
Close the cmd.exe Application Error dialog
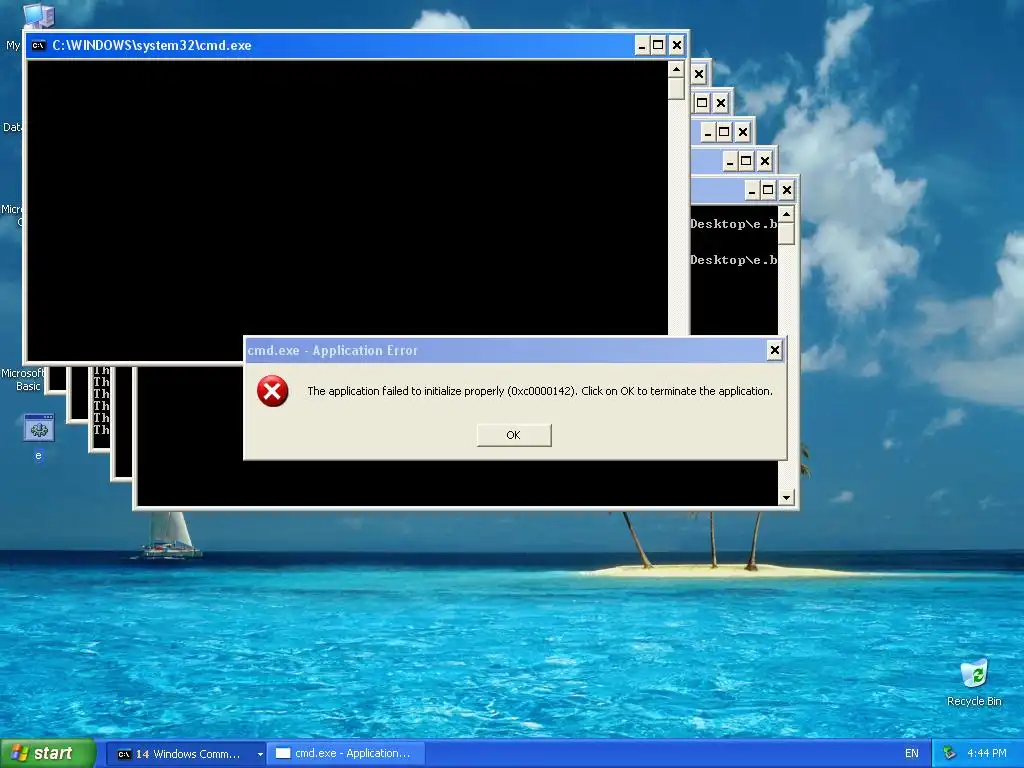(775, 351)
